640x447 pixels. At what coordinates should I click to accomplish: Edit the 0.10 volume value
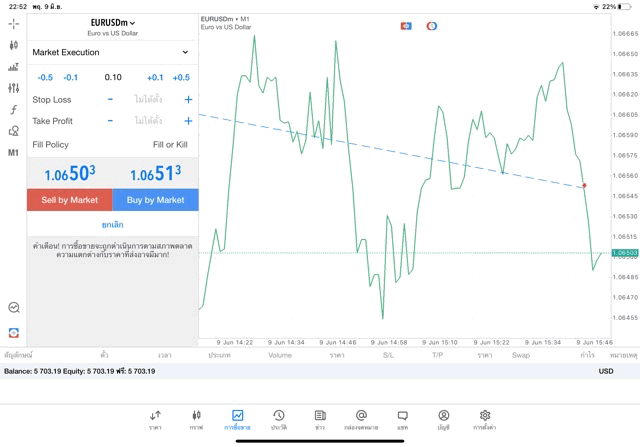113,77
